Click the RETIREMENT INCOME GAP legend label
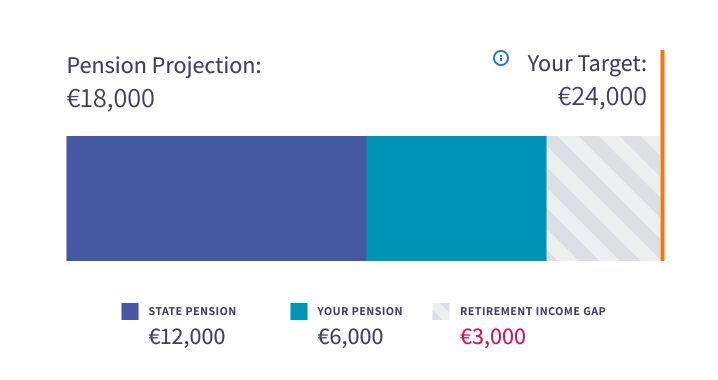Image resolution: width=718 pixels, height=380 pixels. [533, 311]
